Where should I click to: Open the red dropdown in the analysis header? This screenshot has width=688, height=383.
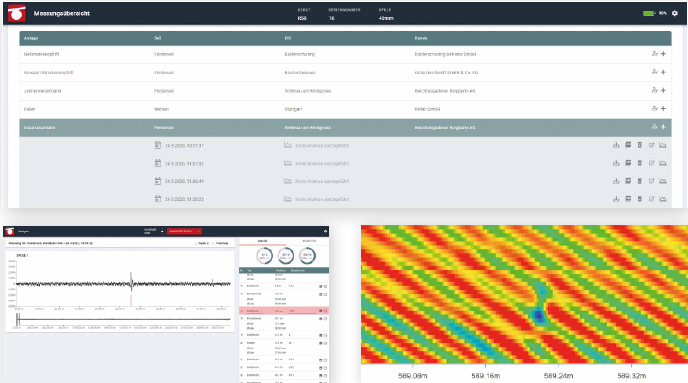tap(184, 231)
